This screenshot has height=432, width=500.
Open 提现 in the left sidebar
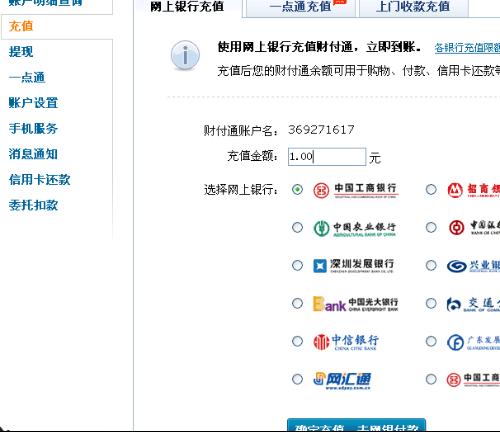tap(21, 52)
